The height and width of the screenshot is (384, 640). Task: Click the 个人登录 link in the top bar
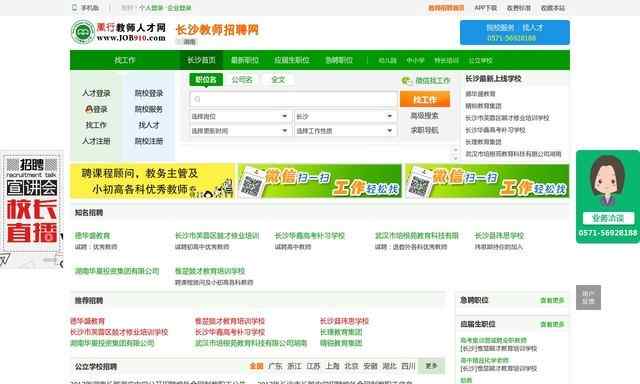pos(151,8)
